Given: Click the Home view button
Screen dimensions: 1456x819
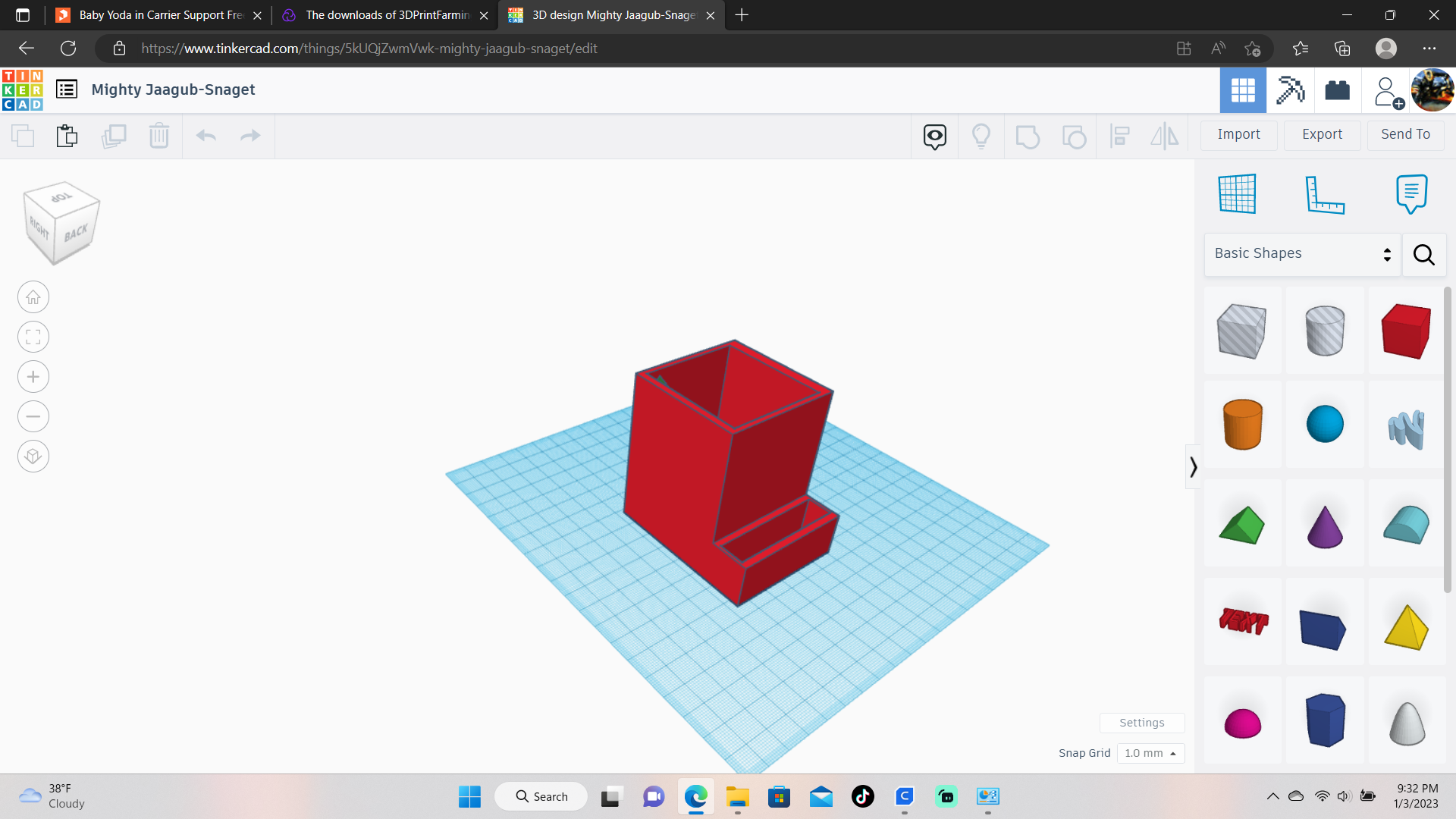Looking at the screenshot, I should coord(33,297).
